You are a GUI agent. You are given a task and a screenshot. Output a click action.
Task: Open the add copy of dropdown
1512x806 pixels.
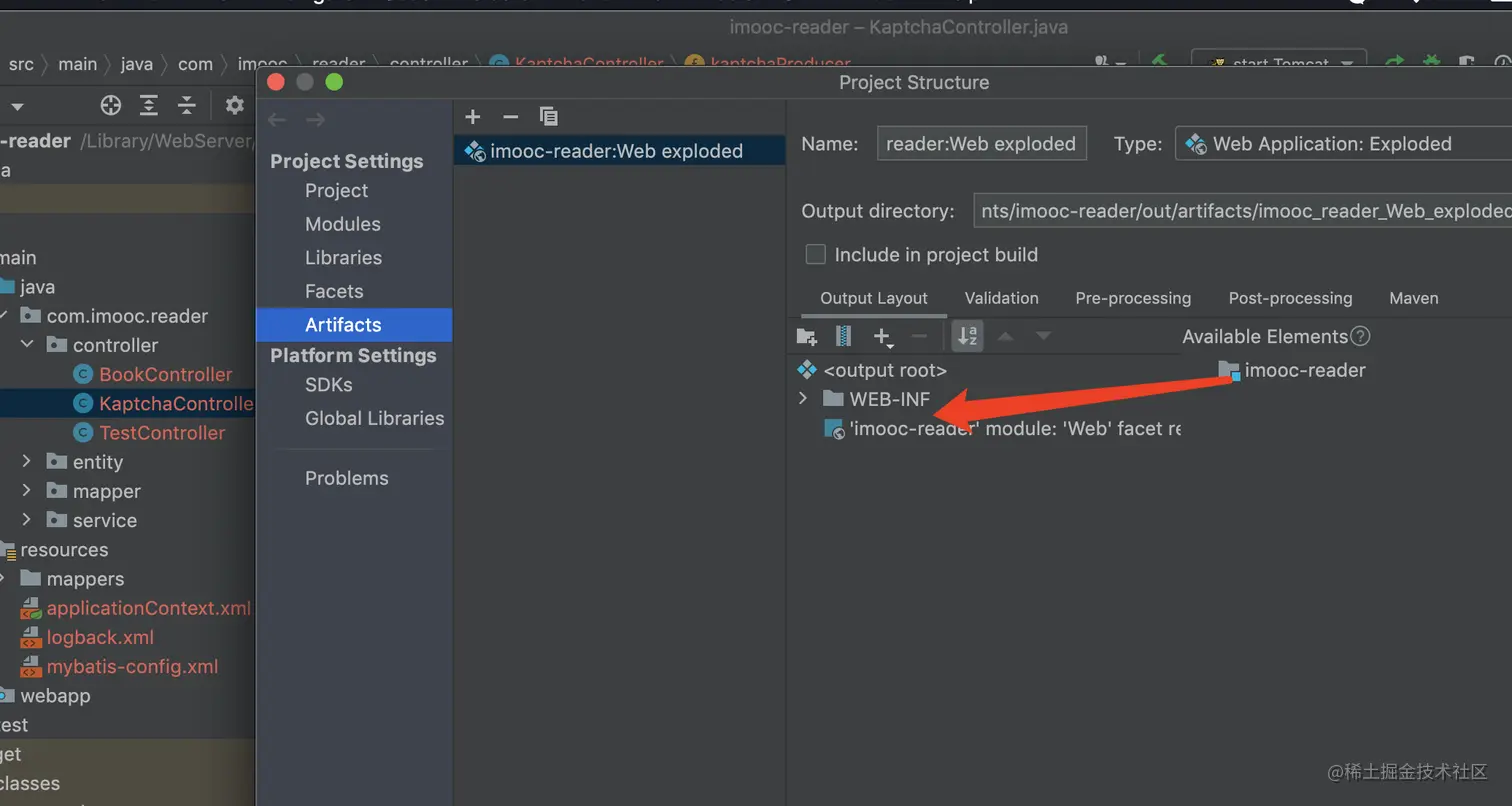click(x=883, y=337)
